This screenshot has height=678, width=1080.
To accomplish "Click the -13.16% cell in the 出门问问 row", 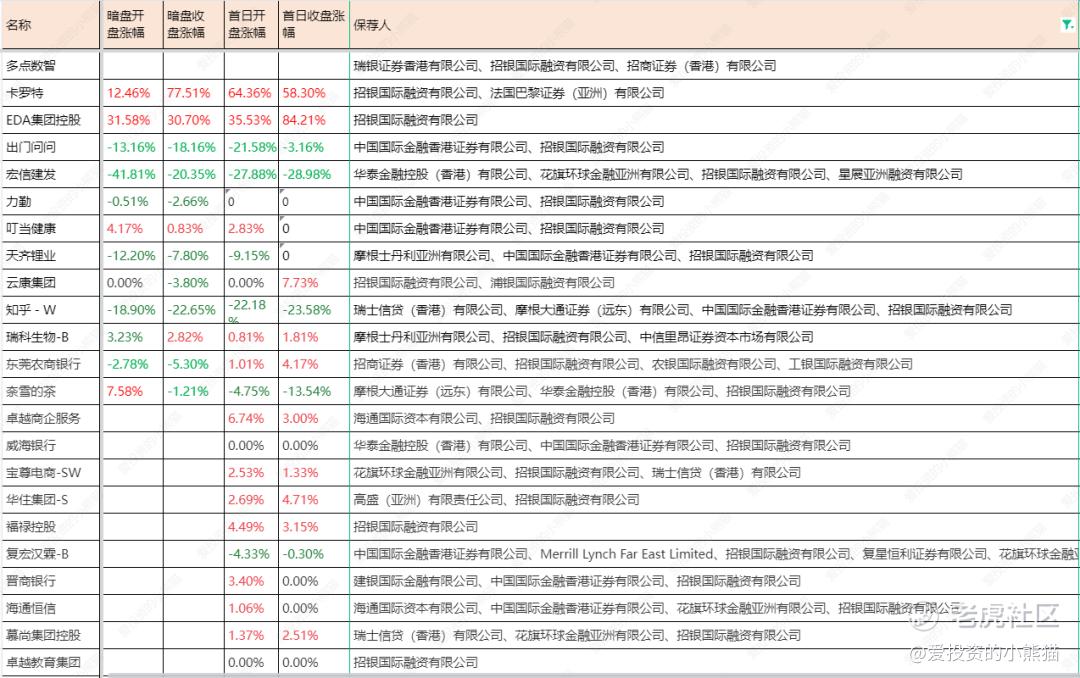I will coord(132,147).
